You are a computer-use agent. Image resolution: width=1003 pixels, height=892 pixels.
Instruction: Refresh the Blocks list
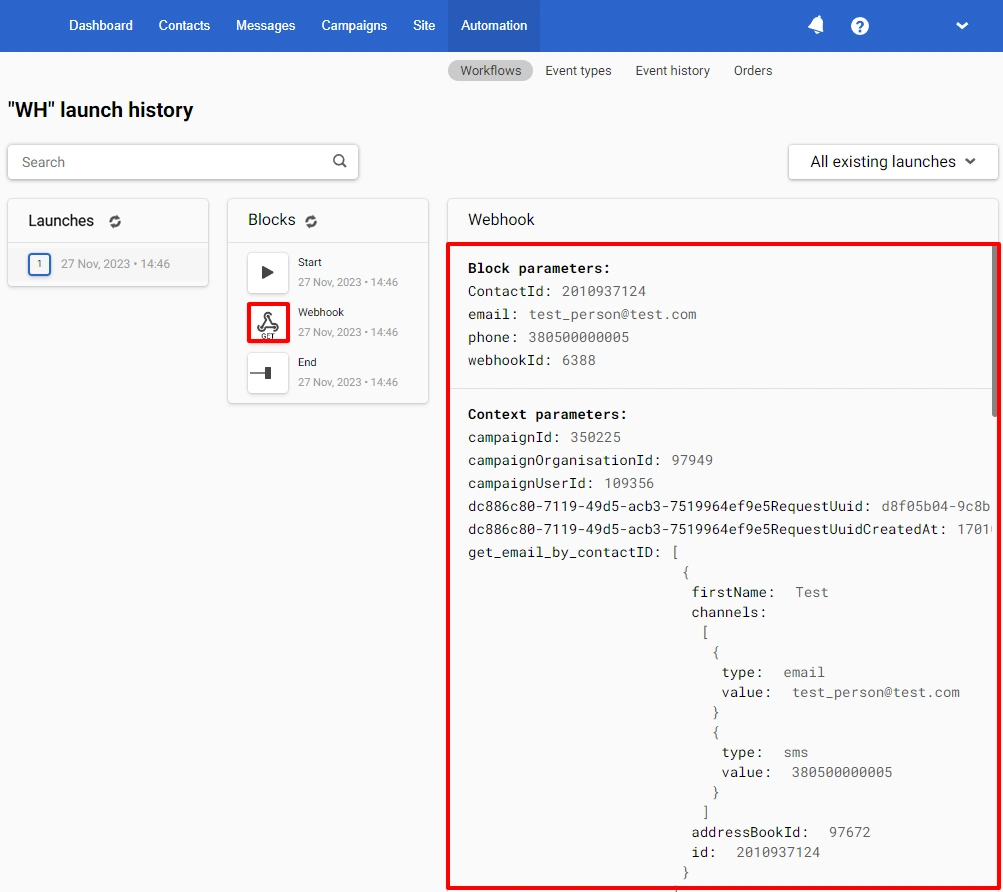pos(311,221)
